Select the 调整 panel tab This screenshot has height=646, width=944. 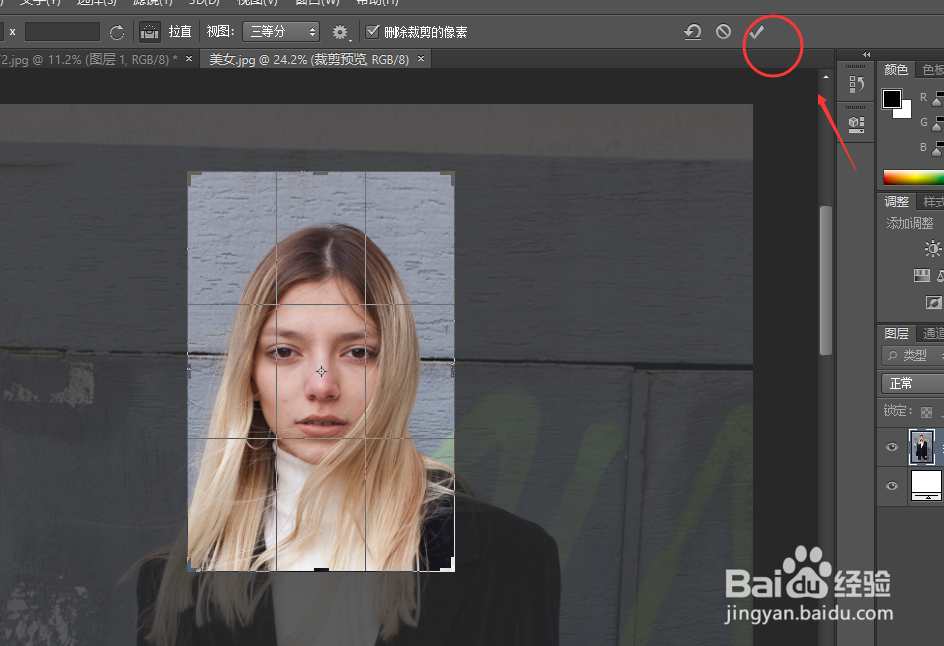pyautogui.click(x=896, y=201)
